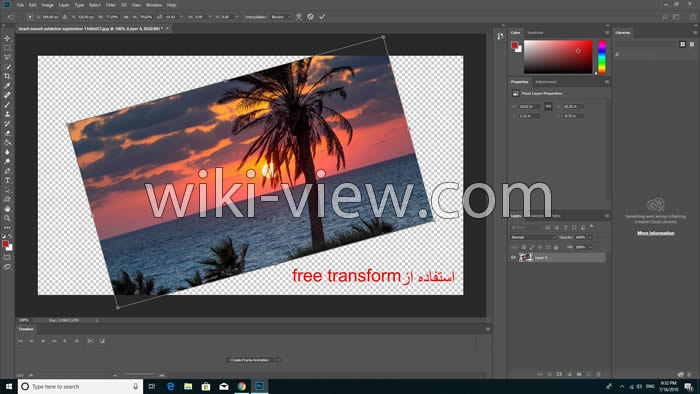
Task: Select the Zoom tool
Action: point(7,218)
